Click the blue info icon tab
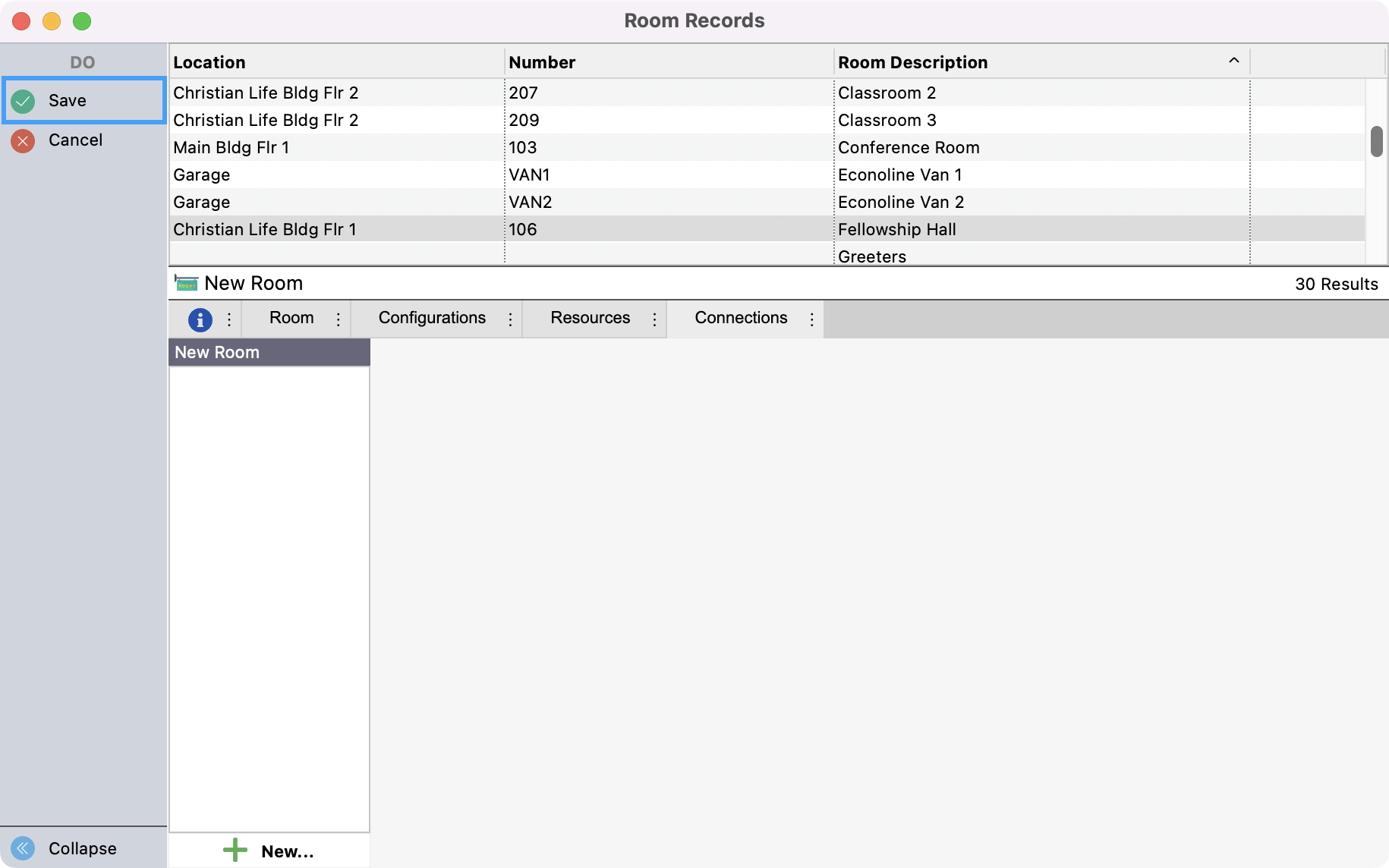Viewport: 1389px width, 868px height. [x=200, y=319]
